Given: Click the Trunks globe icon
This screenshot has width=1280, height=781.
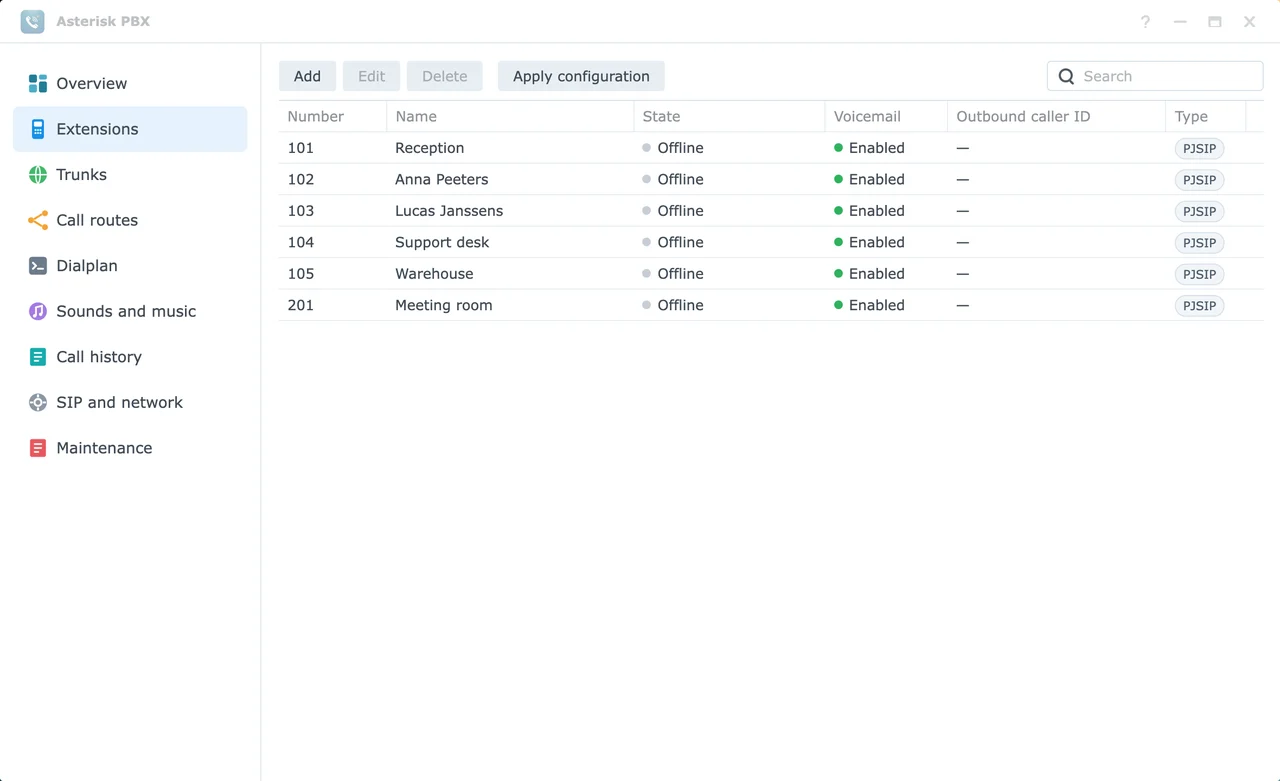Looking at the screenshot, I should [x=38, y=175].
